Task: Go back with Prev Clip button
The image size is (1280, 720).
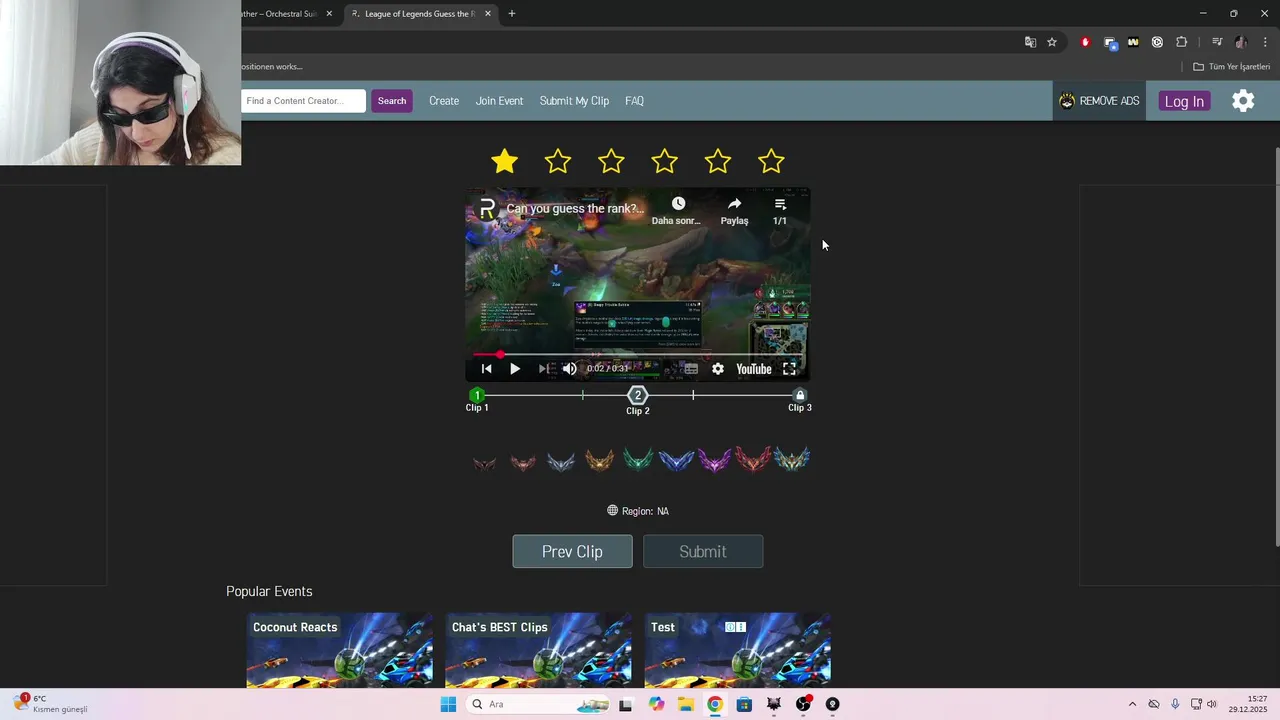Action: (572, 551)
